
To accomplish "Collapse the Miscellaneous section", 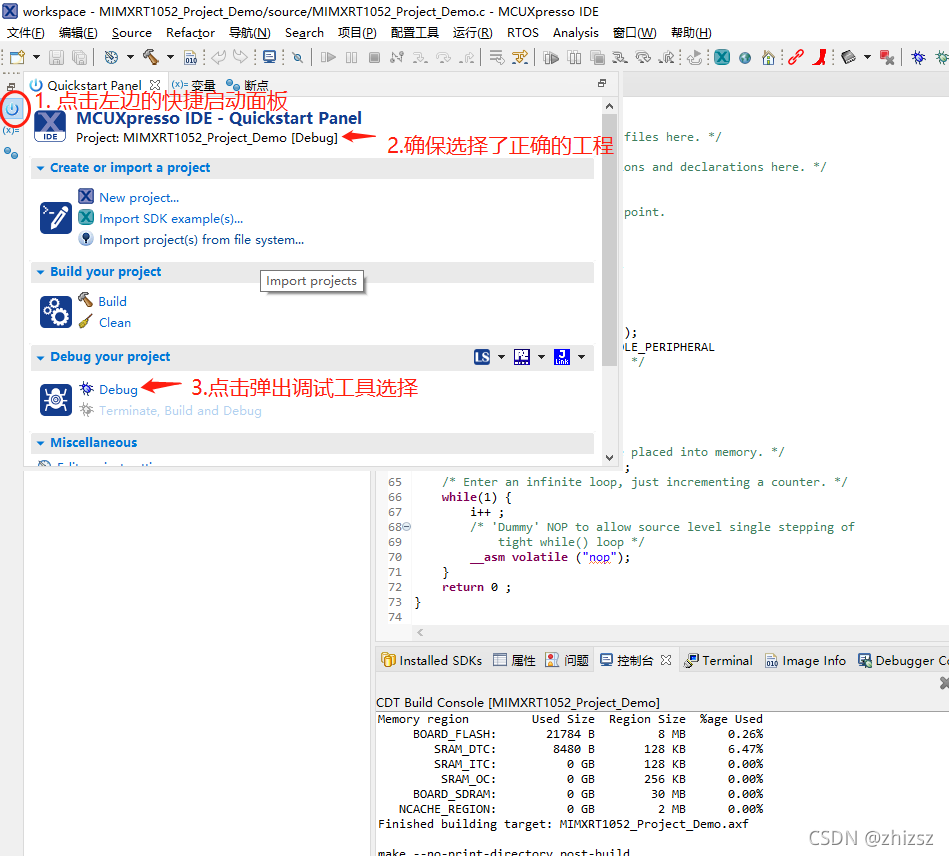I will [x=41, y=443].
